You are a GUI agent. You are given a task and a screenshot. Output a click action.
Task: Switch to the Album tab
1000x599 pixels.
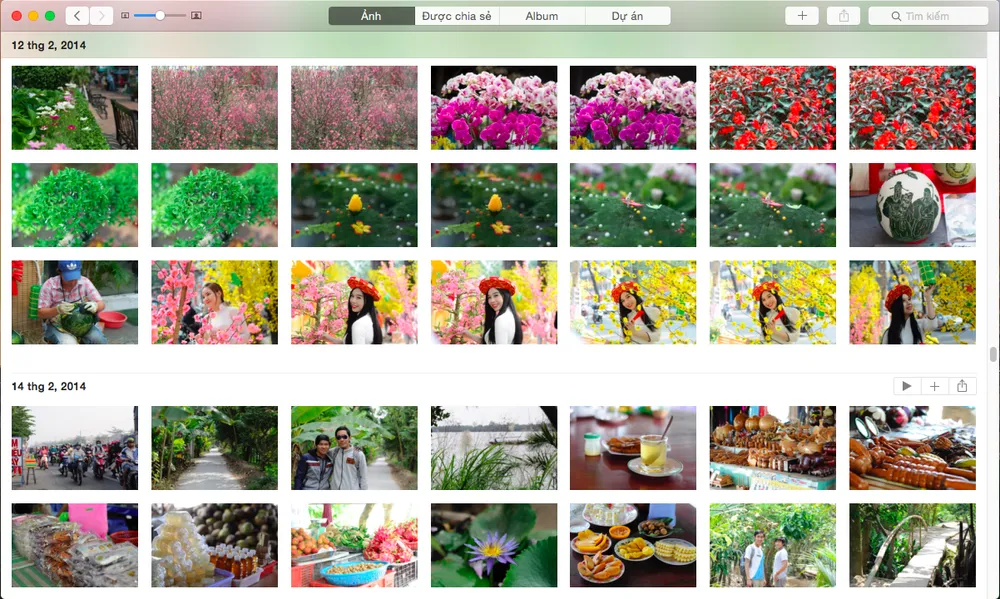tap(541, 16)
